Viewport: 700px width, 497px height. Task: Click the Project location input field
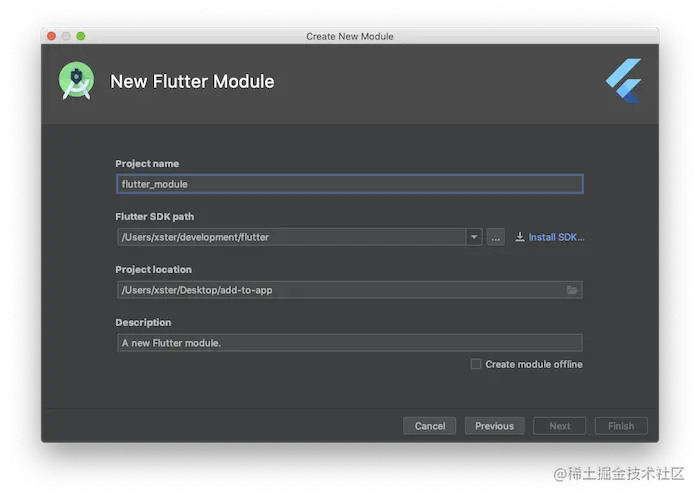coord(350,290)
